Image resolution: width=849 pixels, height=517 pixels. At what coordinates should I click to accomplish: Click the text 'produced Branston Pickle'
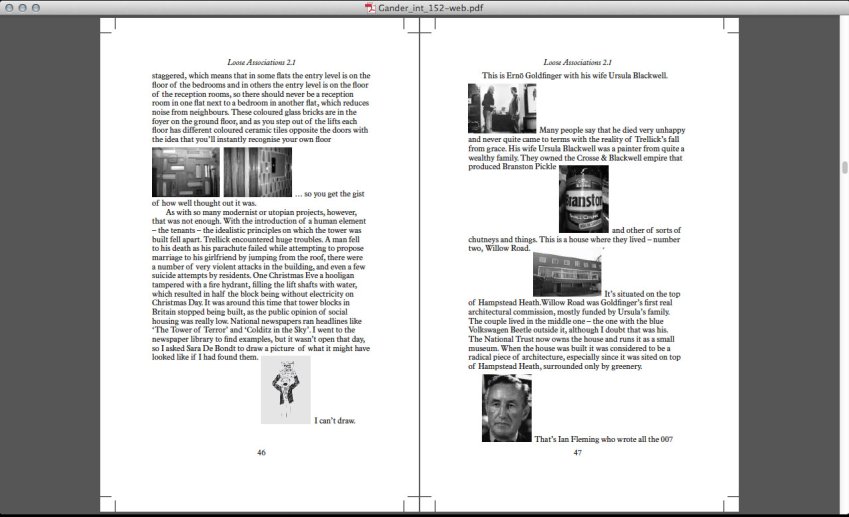pos(512,166)
